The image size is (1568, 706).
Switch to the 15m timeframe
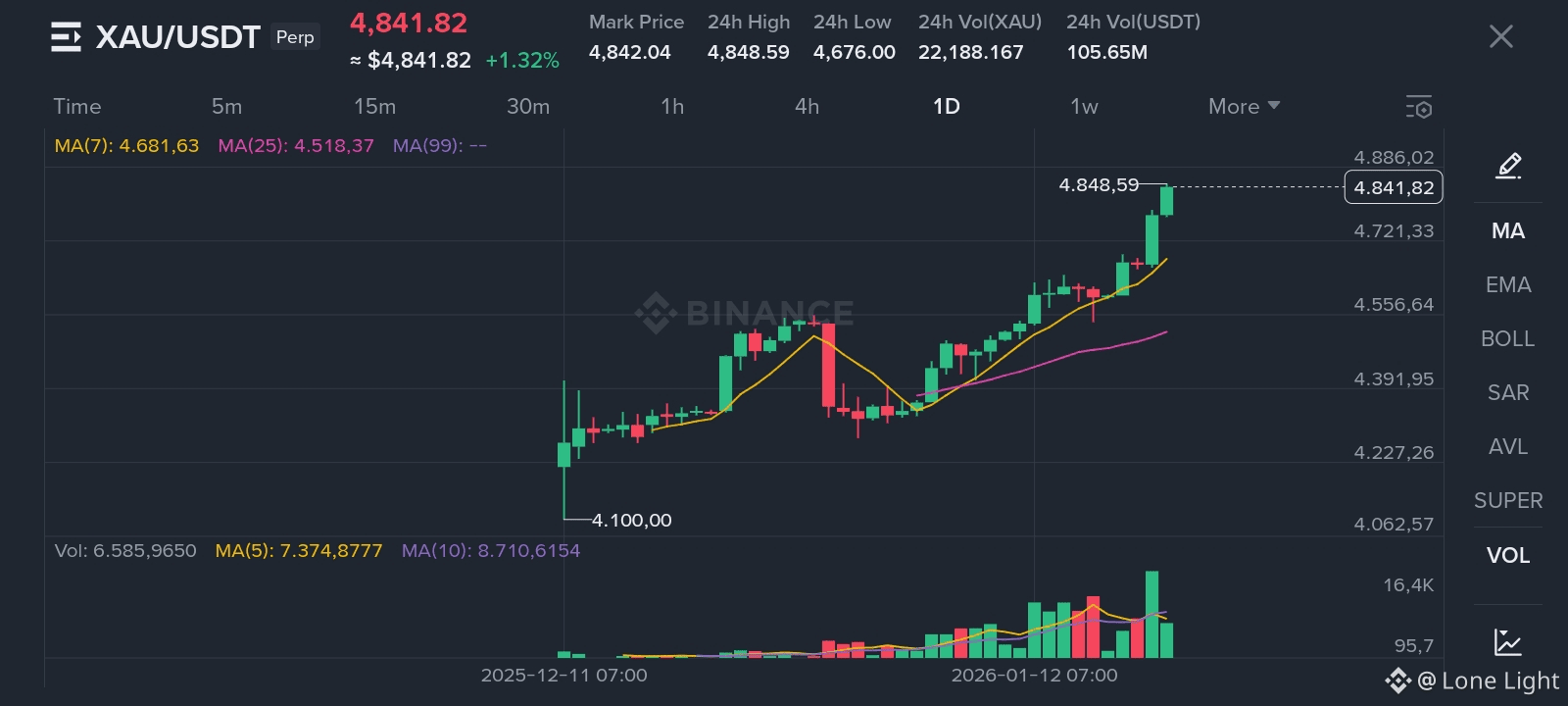[374, 106]
